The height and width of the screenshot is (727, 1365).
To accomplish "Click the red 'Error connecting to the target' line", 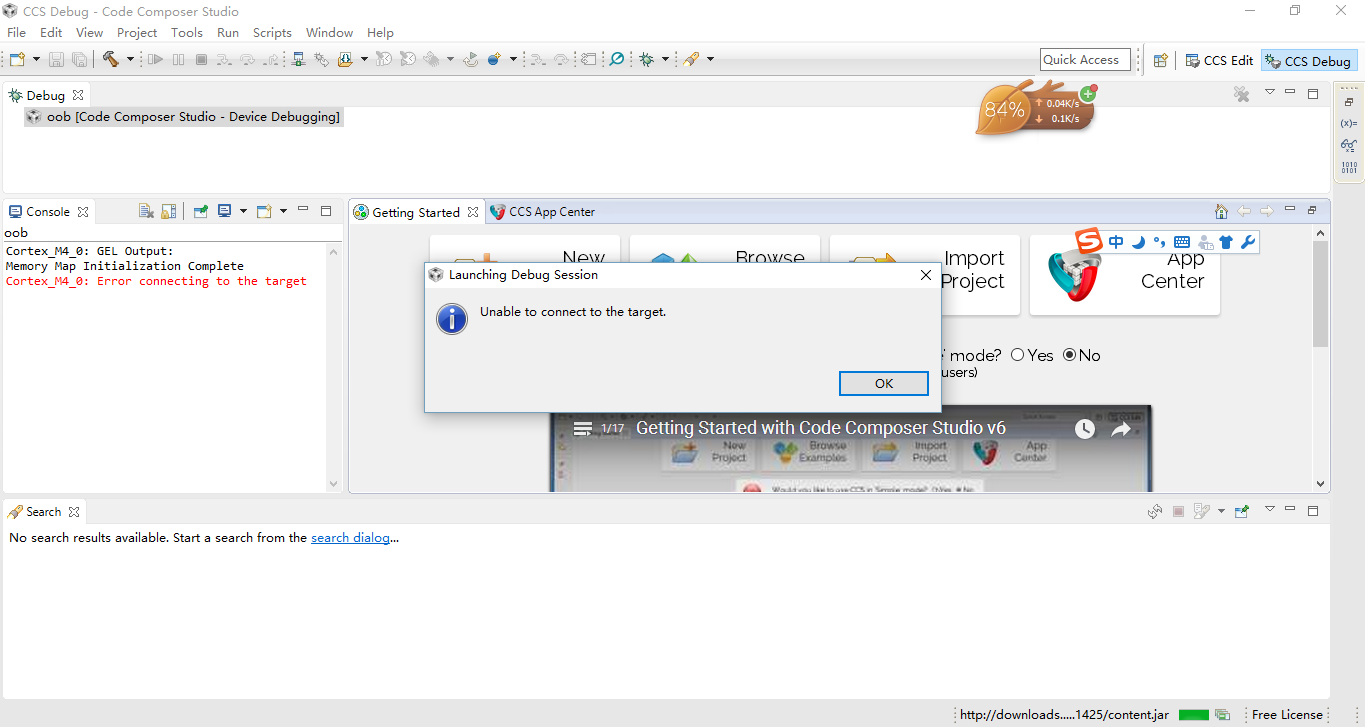I will coord(156,282).
